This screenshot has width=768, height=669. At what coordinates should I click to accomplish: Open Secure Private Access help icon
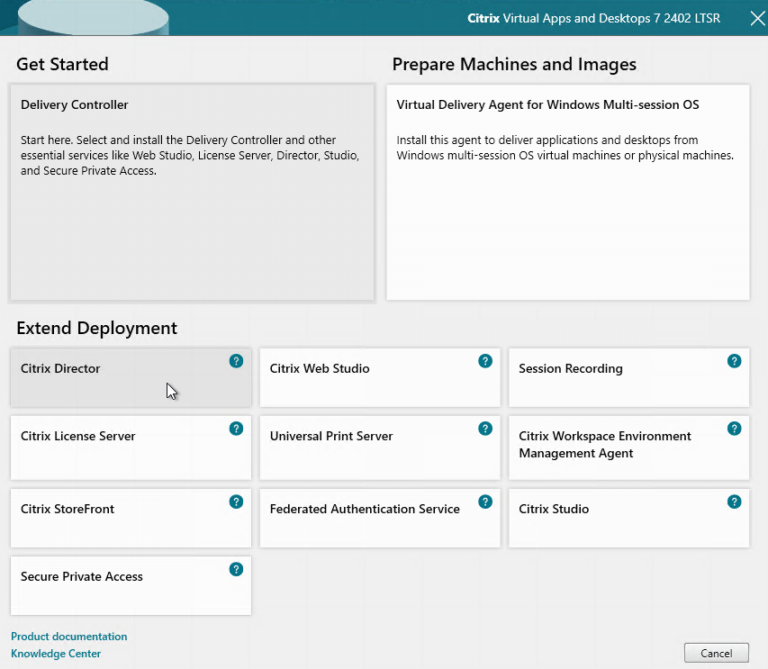236,569
